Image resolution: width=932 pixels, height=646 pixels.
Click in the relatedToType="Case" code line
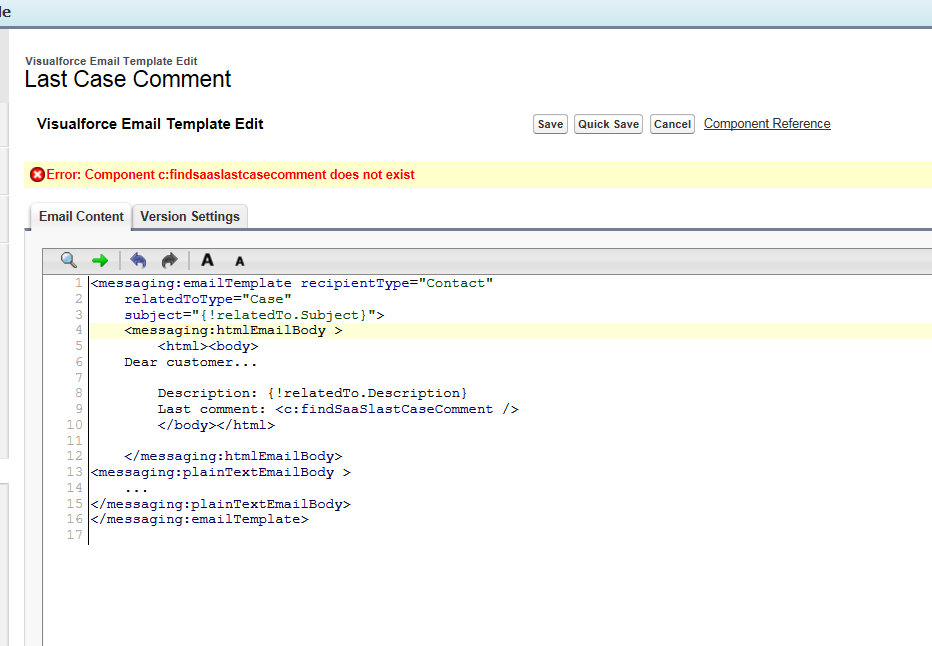[207, 299]
